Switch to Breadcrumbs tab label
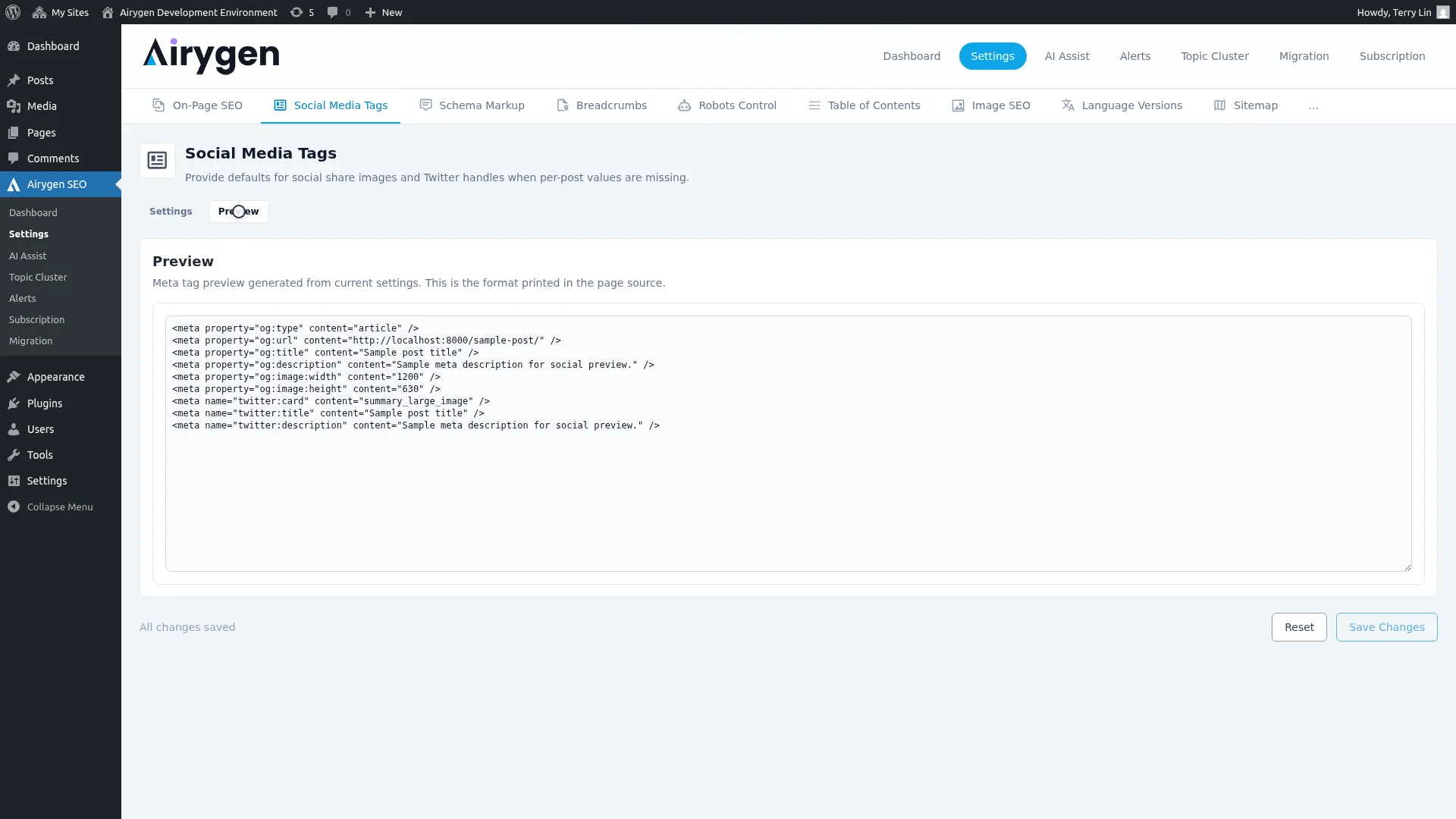The height and width of the screenshot is (819, 1456). click(x=612, y=105)
